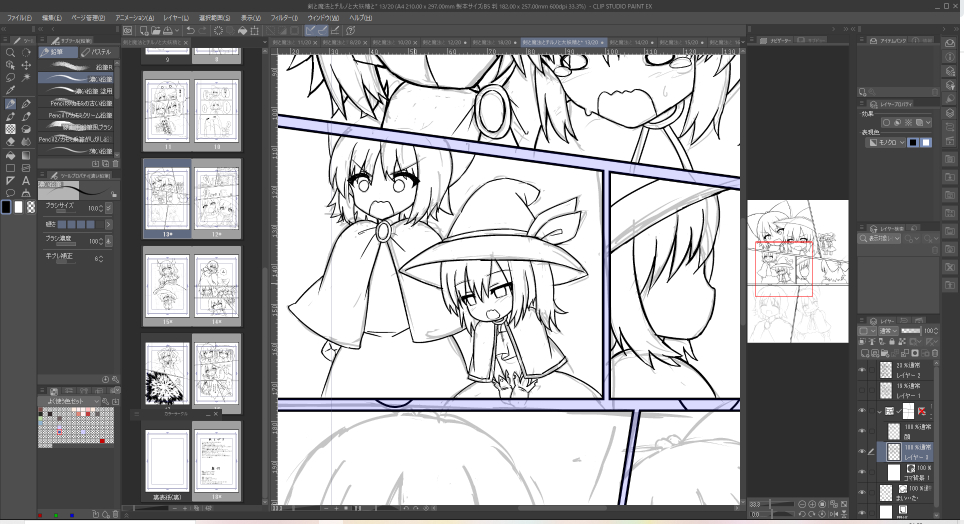Select the Move layer tool
The height and width of the screenshot is (524, 964).
[x=26, y=65]
